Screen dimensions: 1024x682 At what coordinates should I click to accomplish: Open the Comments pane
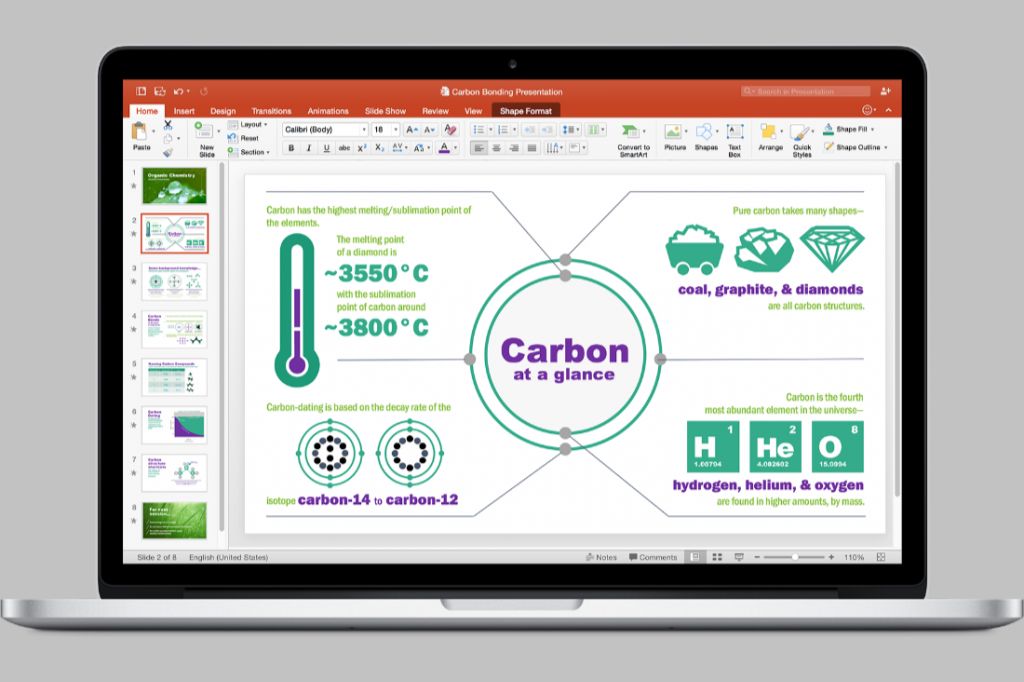653,557
